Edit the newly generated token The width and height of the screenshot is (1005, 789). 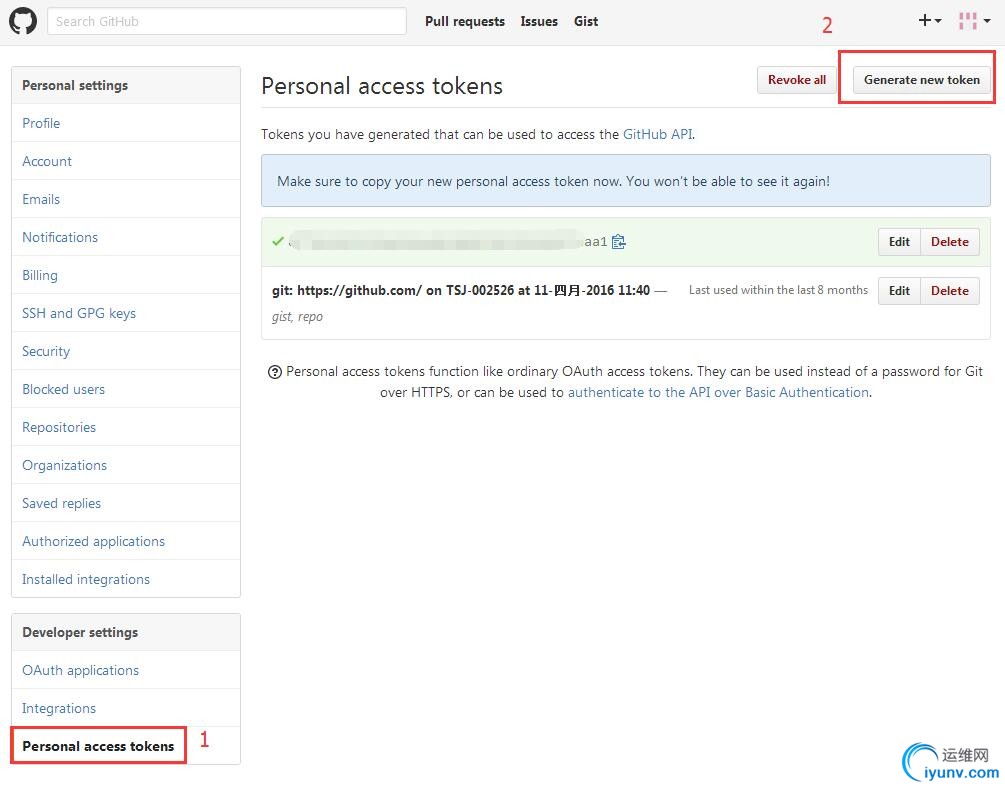coord(899,242)
